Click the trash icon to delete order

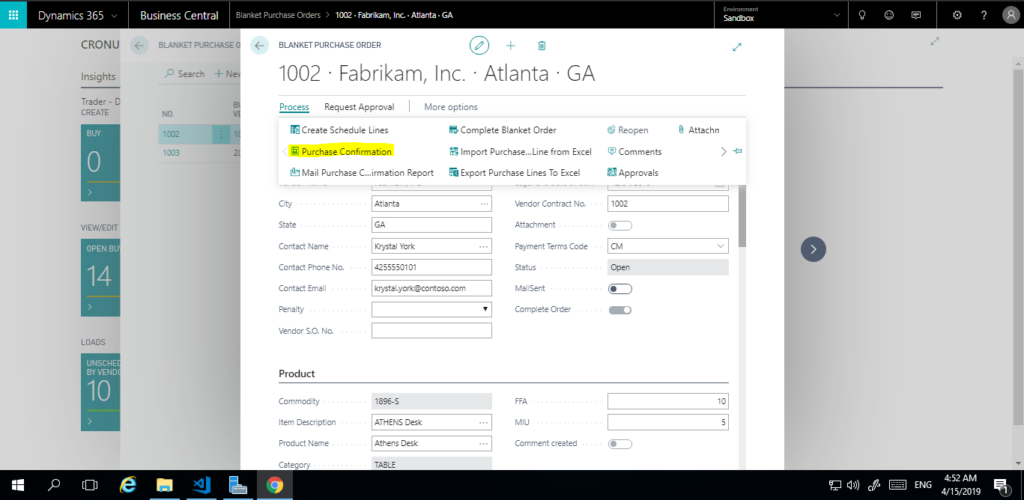coord(541,46)
